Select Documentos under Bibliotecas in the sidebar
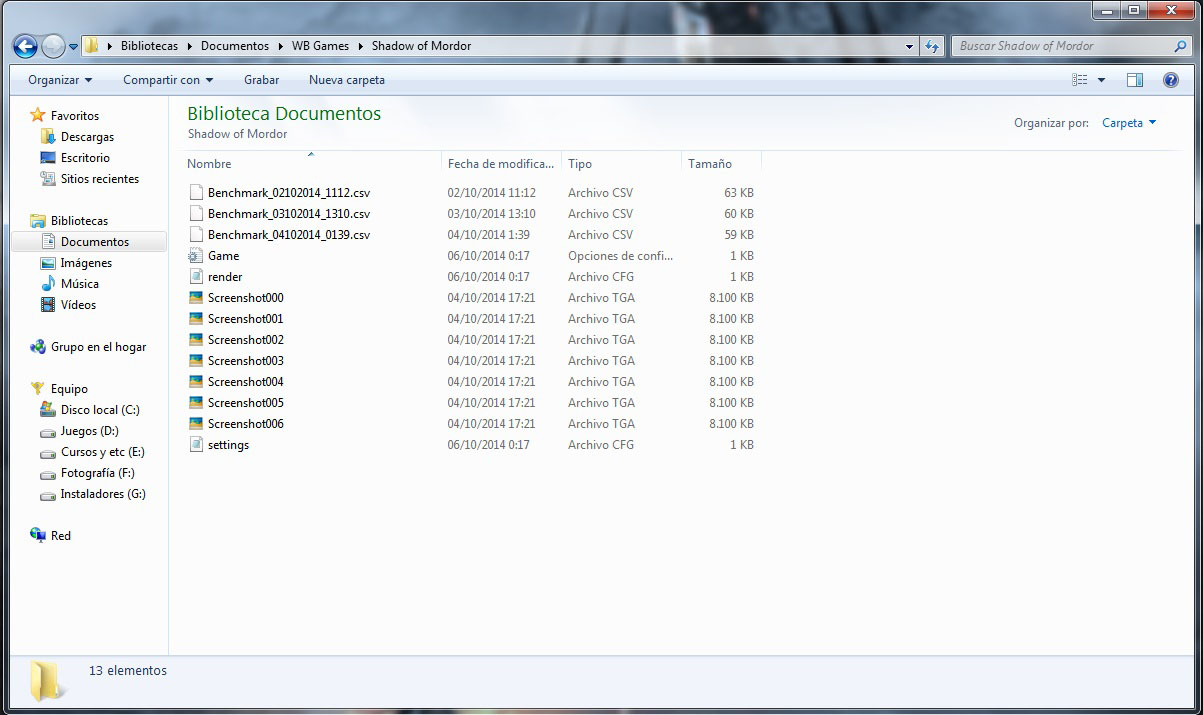Viewport: 1203px width, 715px height. point(94,242)
